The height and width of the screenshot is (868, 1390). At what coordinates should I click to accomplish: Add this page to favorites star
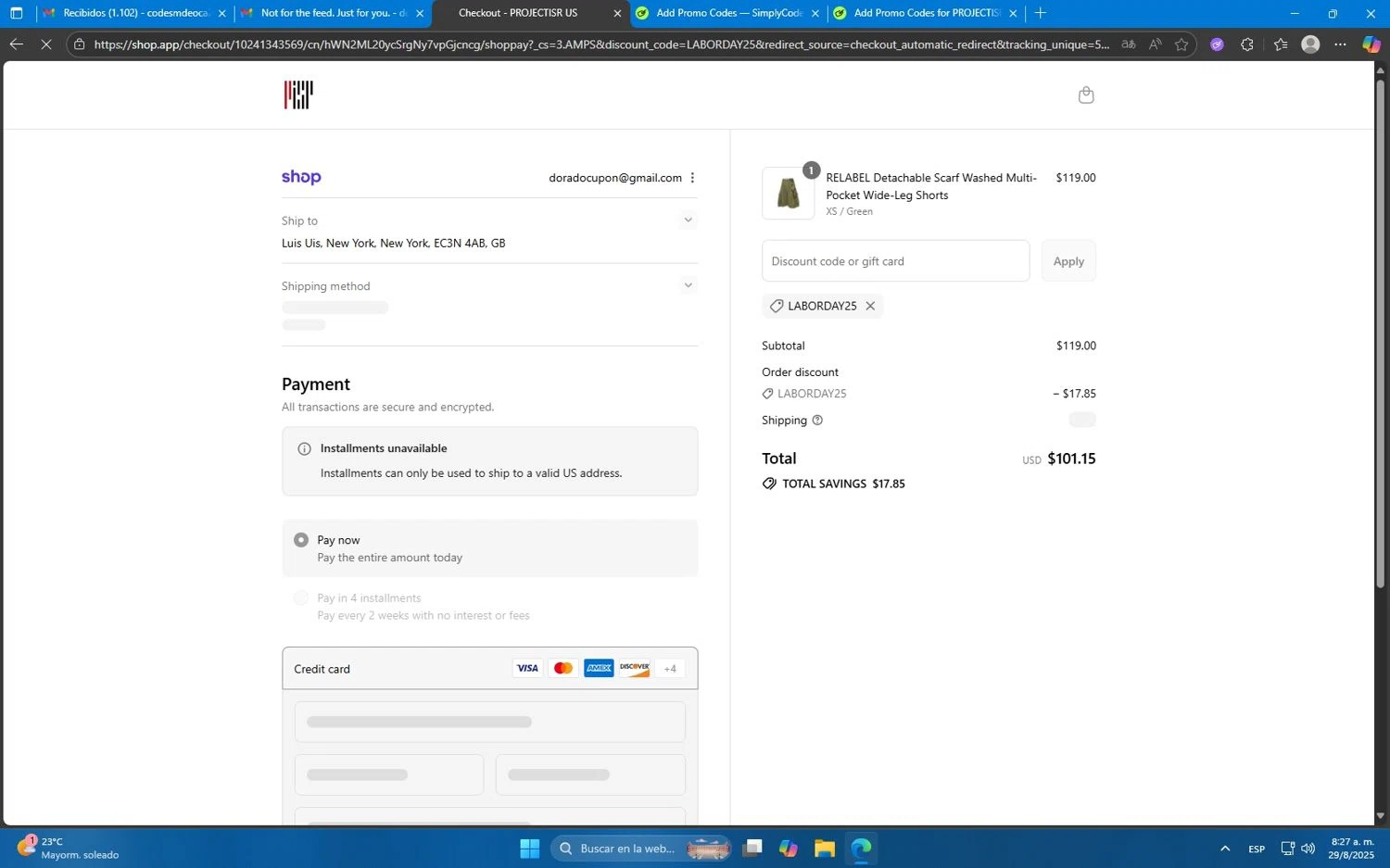[1181, 44]
